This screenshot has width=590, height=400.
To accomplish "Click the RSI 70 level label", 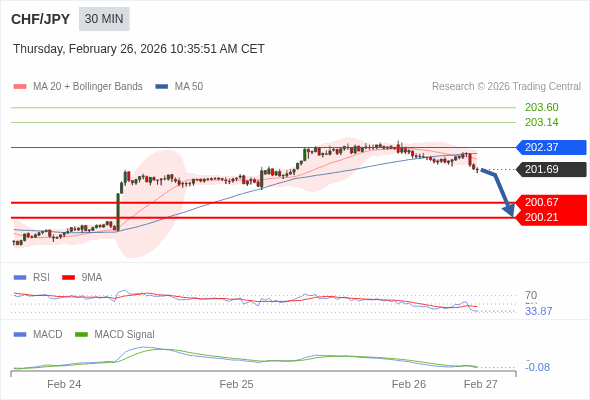I will pos(531,295).
